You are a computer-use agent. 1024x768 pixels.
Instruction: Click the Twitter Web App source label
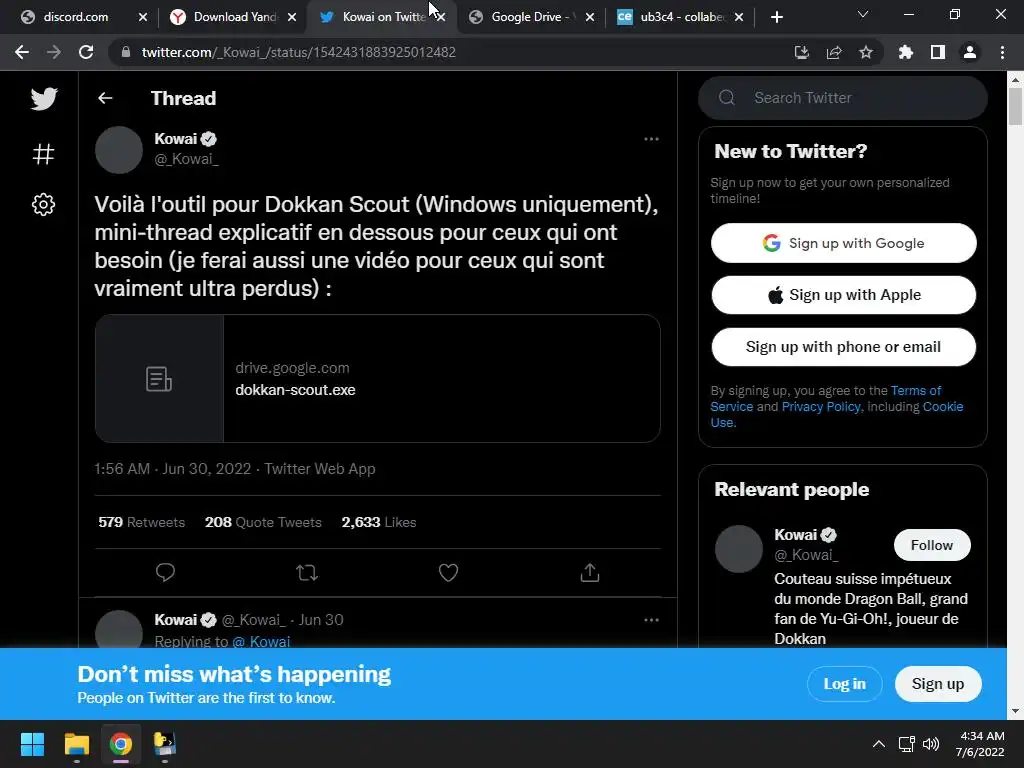(x=319, y=469)
